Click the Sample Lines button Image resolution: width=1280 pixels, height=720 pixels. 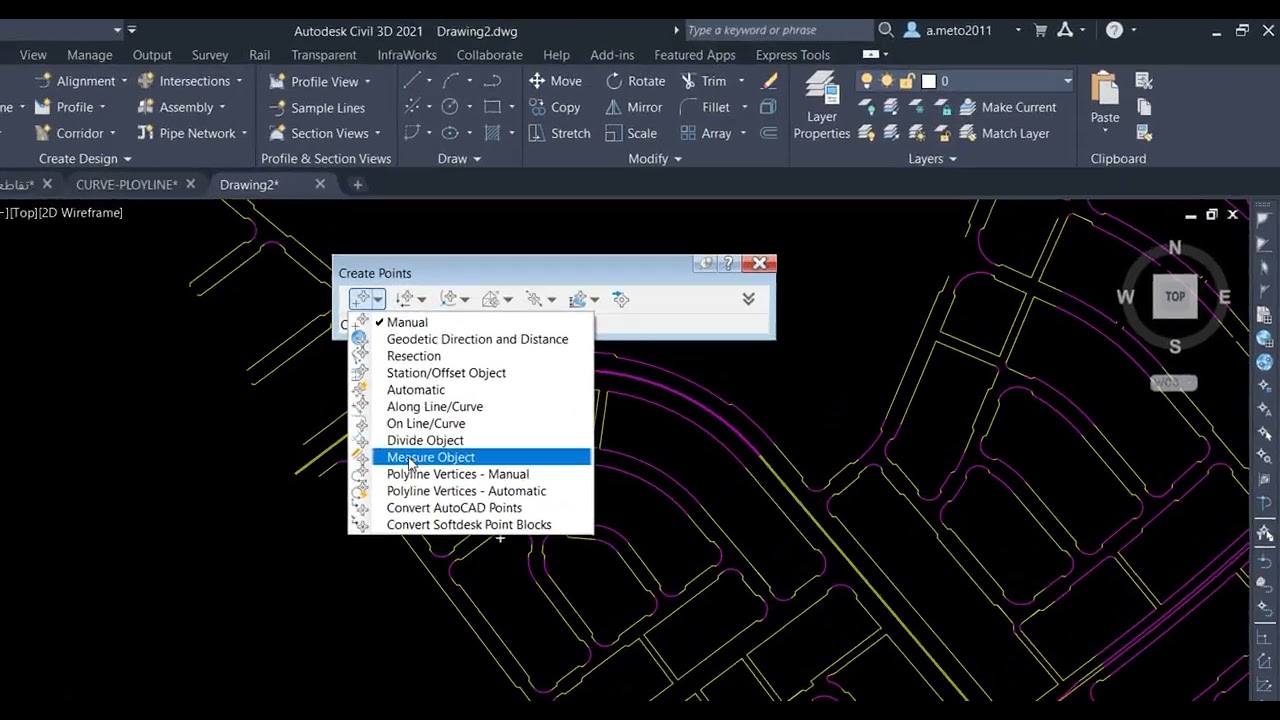pyautogui.click(x=317, y=107)
